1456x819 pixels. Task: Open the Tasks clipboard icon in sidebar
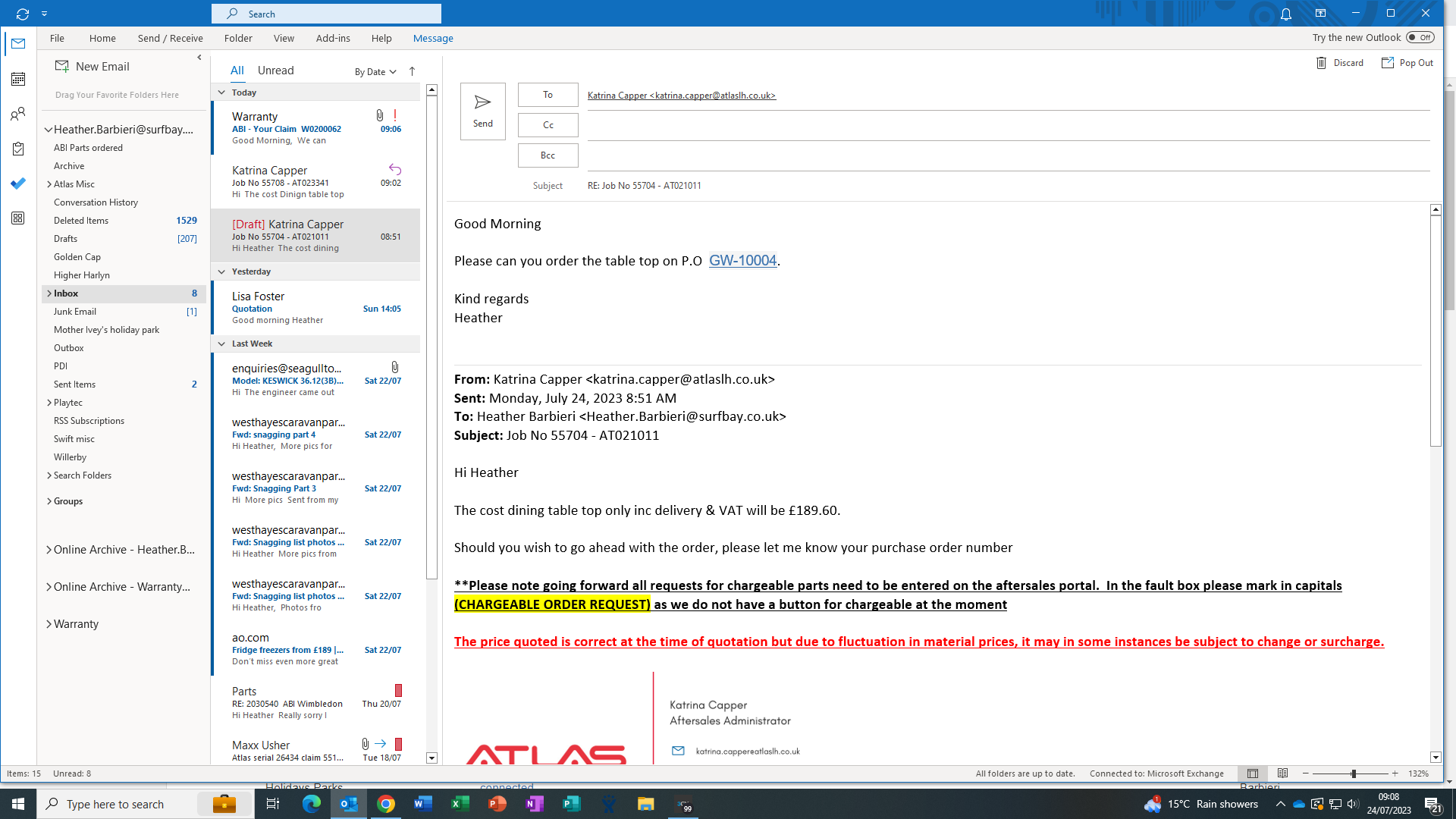[x=18, y=149]
